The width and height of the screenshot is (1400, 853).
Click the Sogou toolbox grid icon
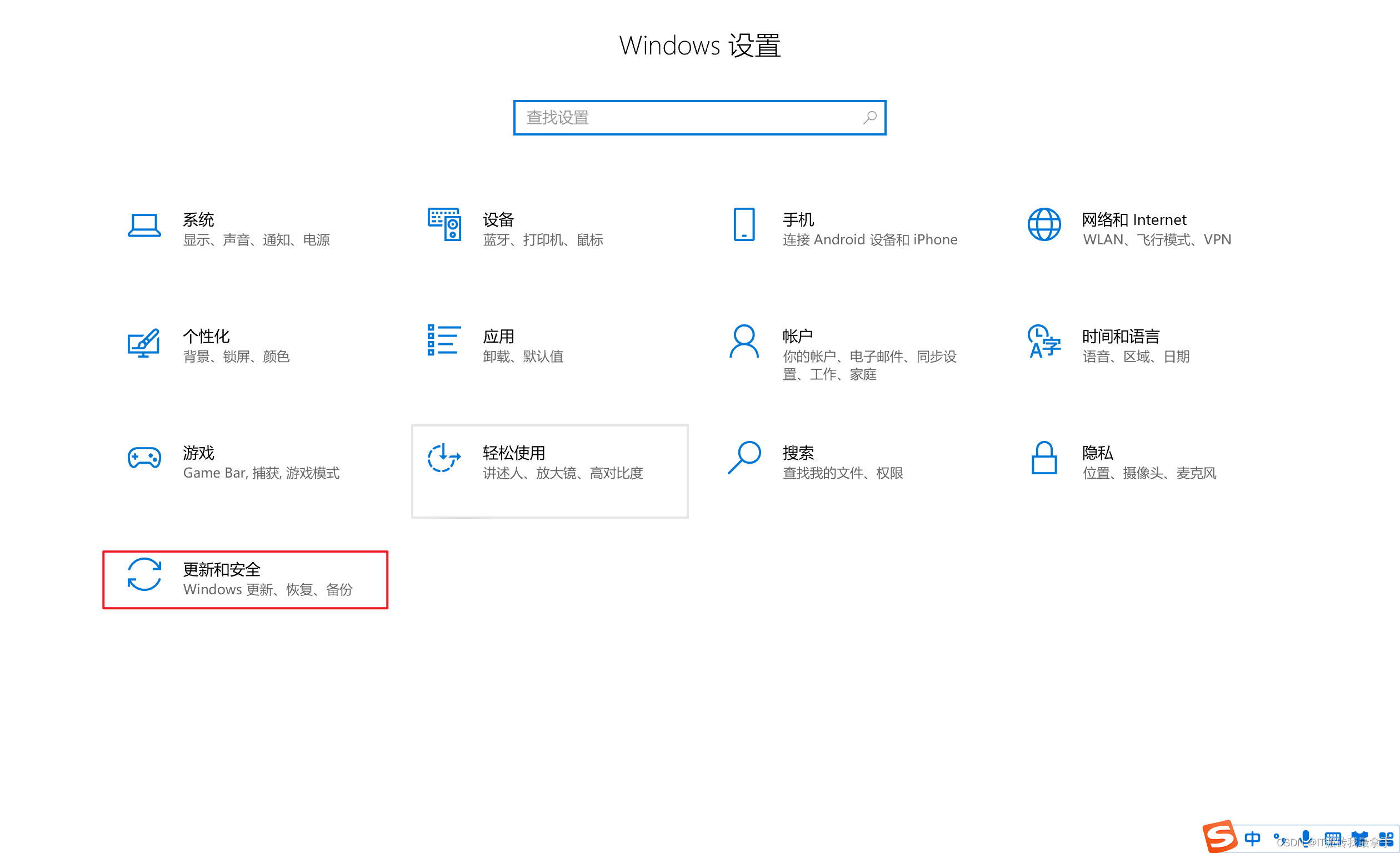point(1386,838)
